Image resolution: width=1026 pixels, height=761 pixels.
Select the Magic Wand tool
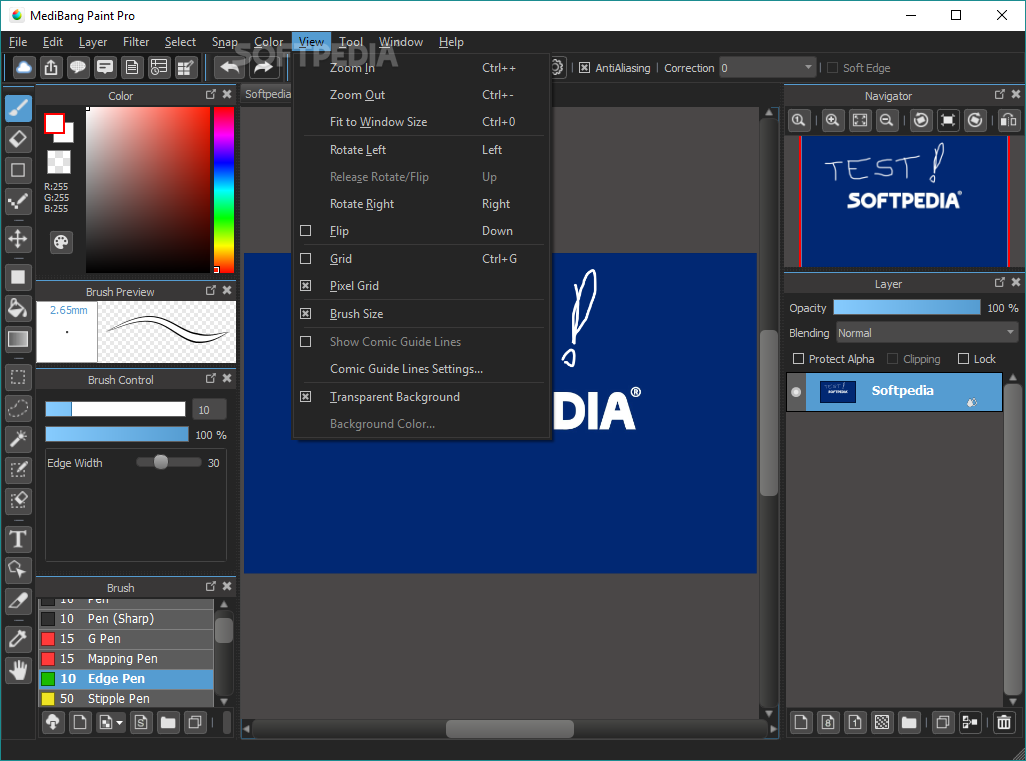pos(18,439)
